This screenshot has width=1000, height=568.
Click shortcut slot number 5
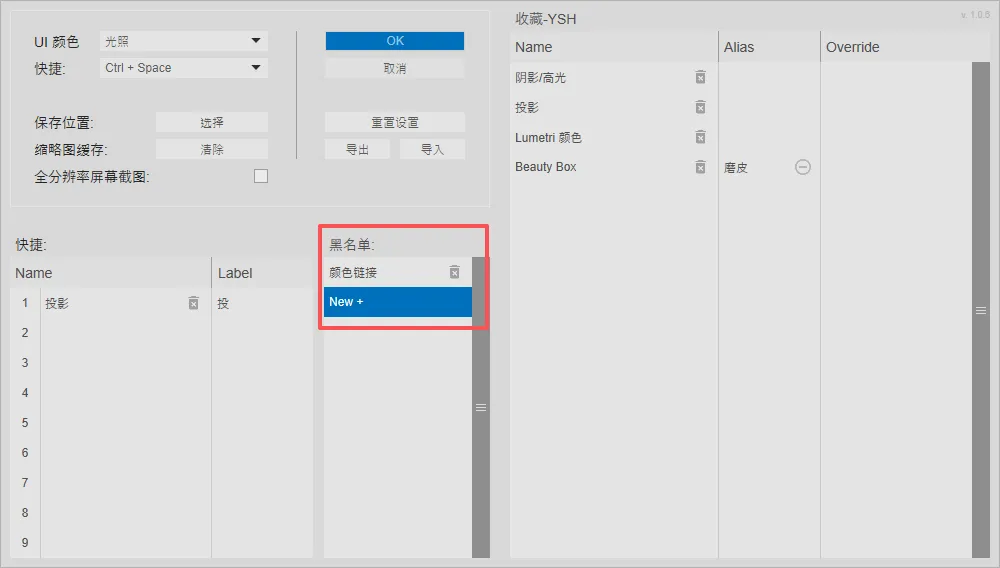pos(25,423)
